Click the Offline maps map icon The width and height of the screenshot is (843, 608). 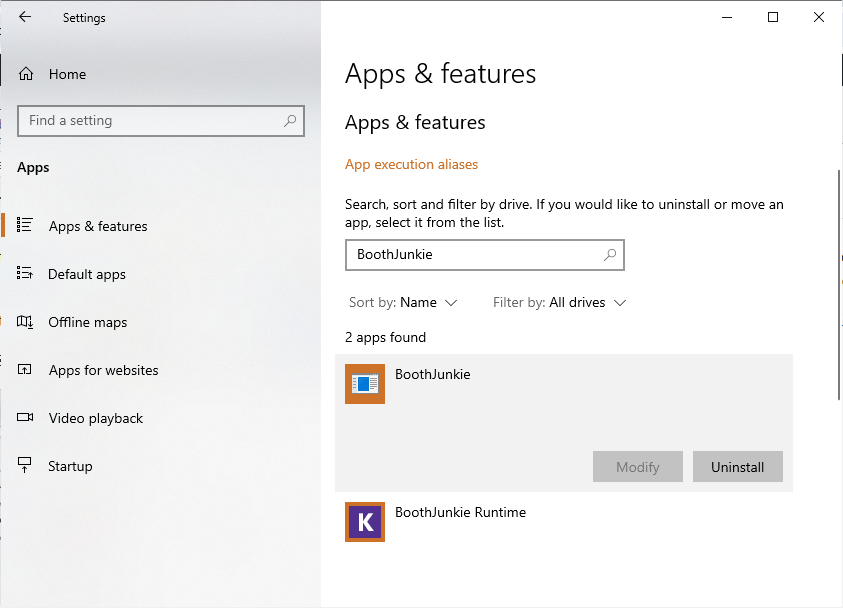[x=25, y=321]
